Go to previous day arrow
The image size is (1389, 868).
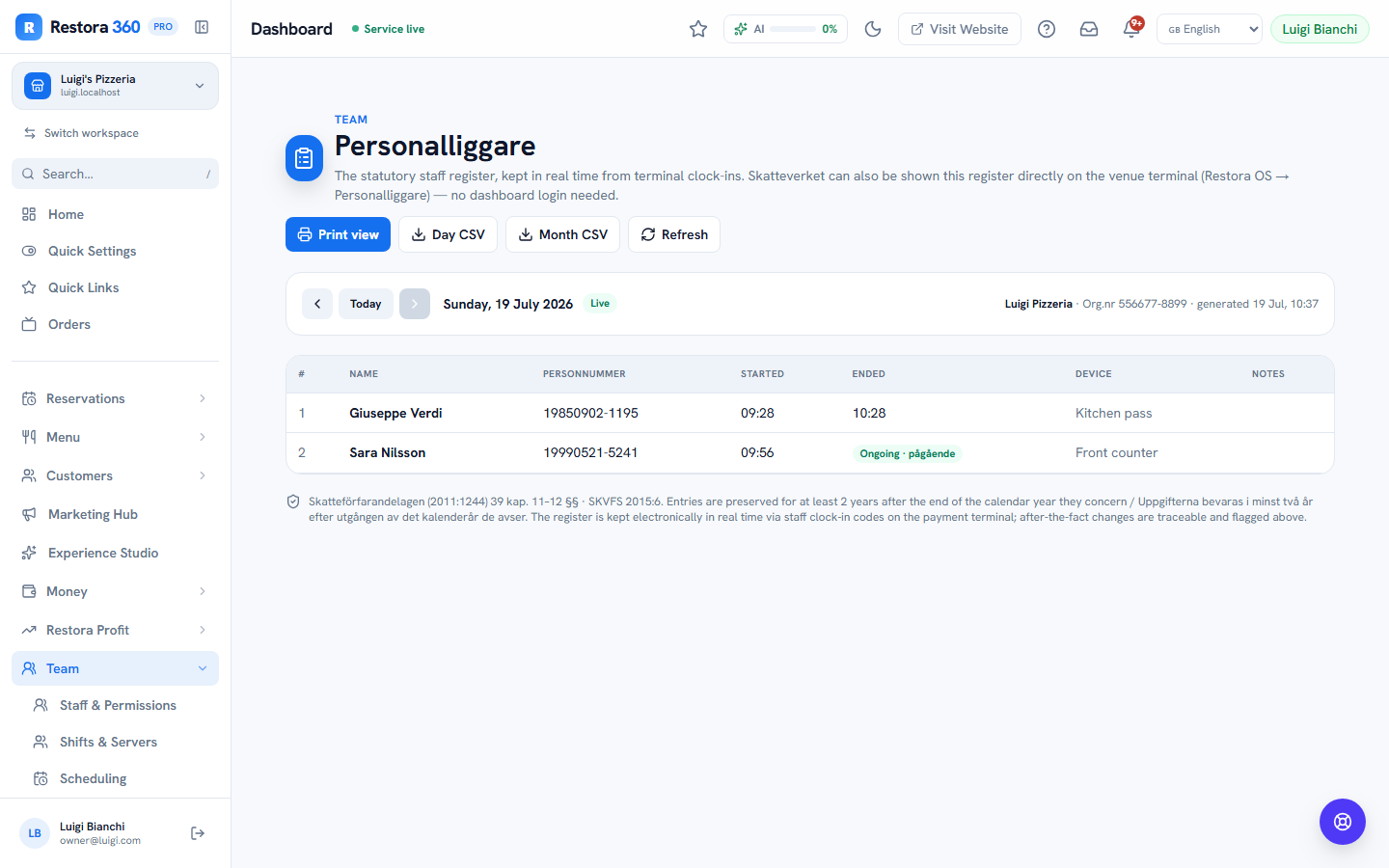click(x=317, y=304)
